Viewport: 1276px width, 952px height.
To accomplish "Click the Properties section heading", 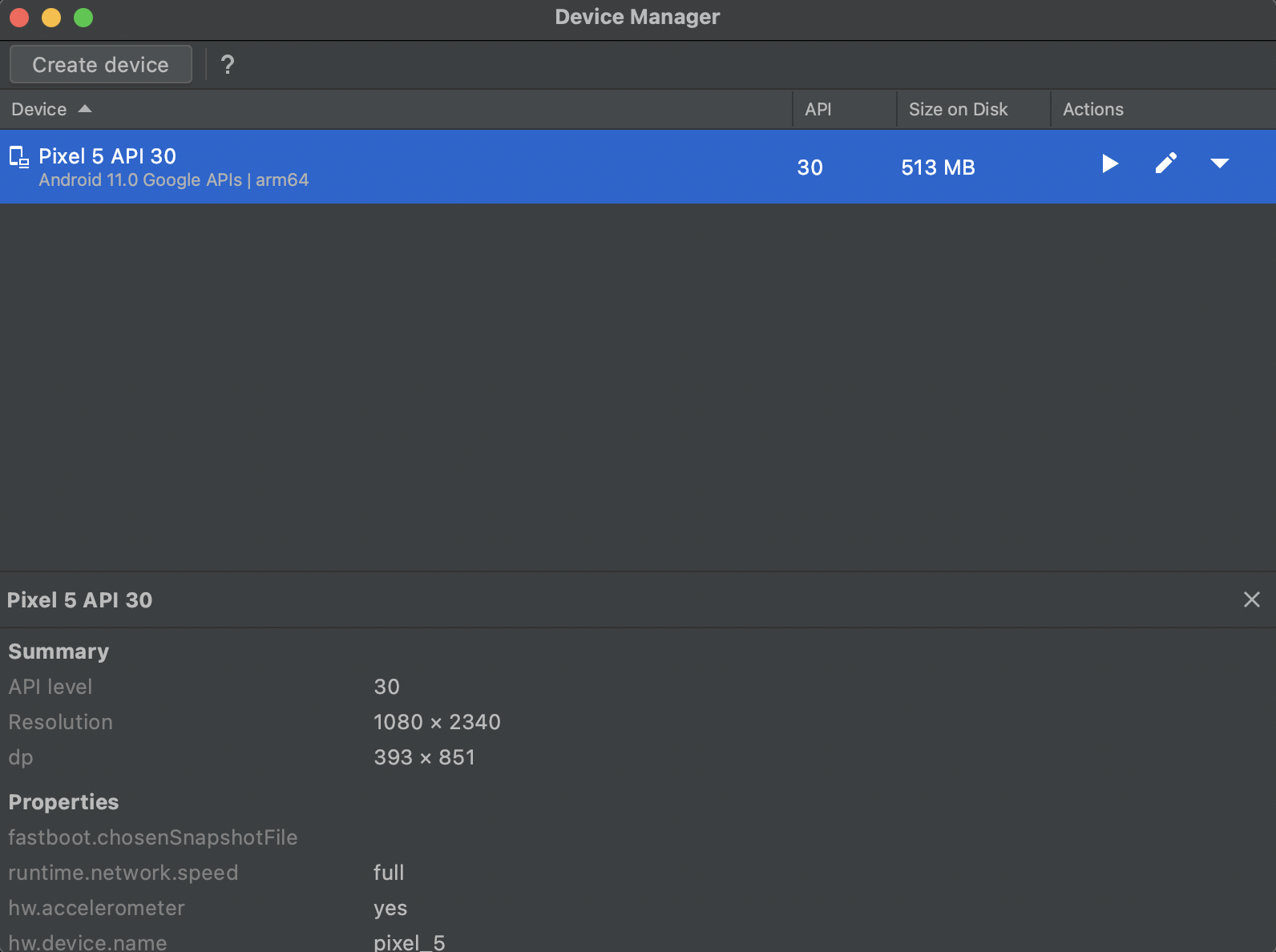I will 63,802.
